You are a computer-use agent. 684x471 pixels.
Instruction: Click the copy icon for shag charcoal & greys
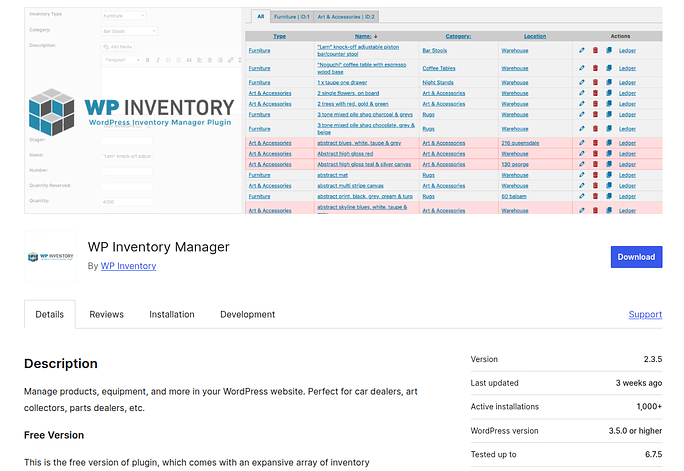(609, 114)
